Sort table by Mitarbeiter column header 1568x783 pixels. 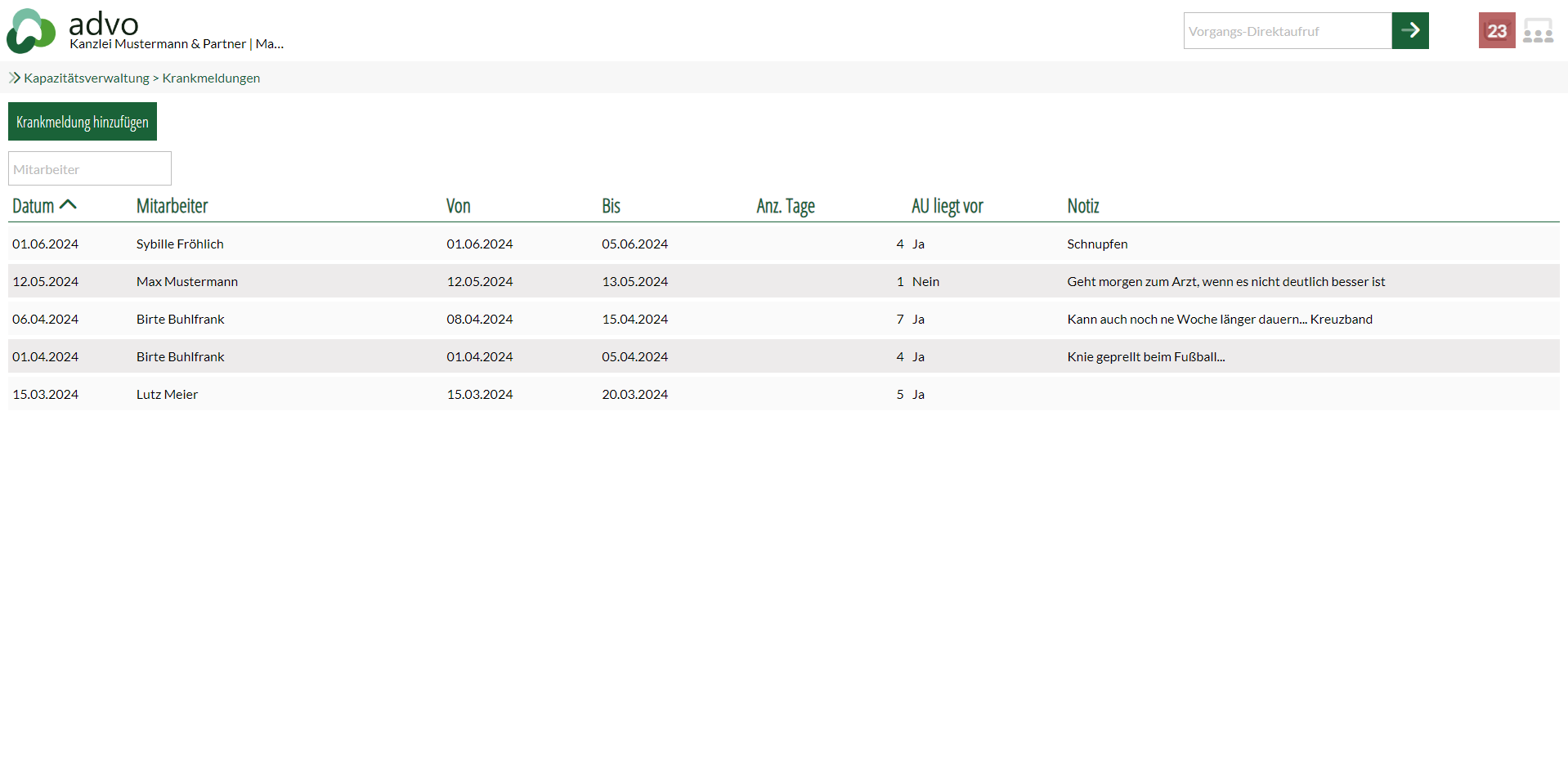172,206
